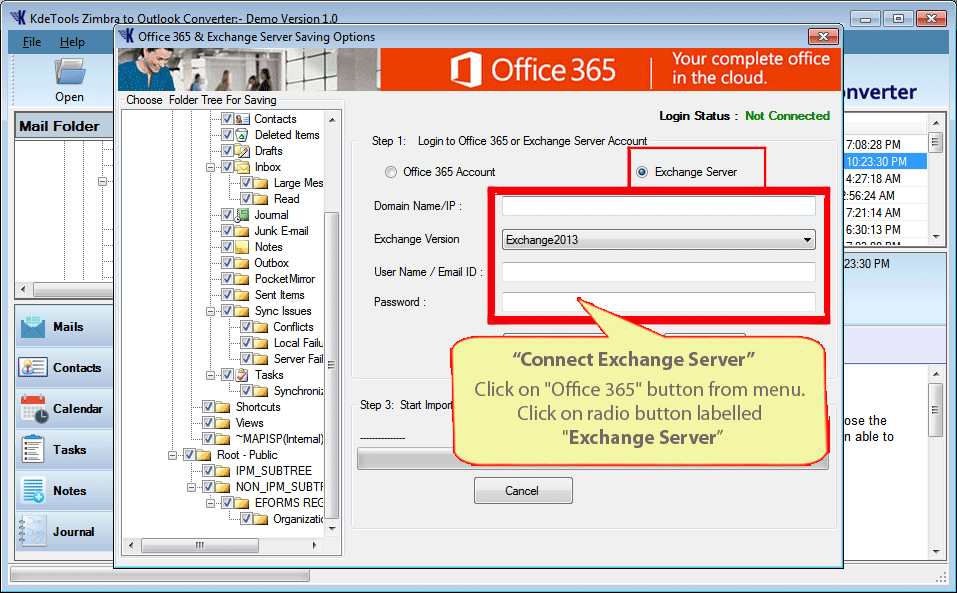
Task: Click the Password field
Action: point(658,302)
